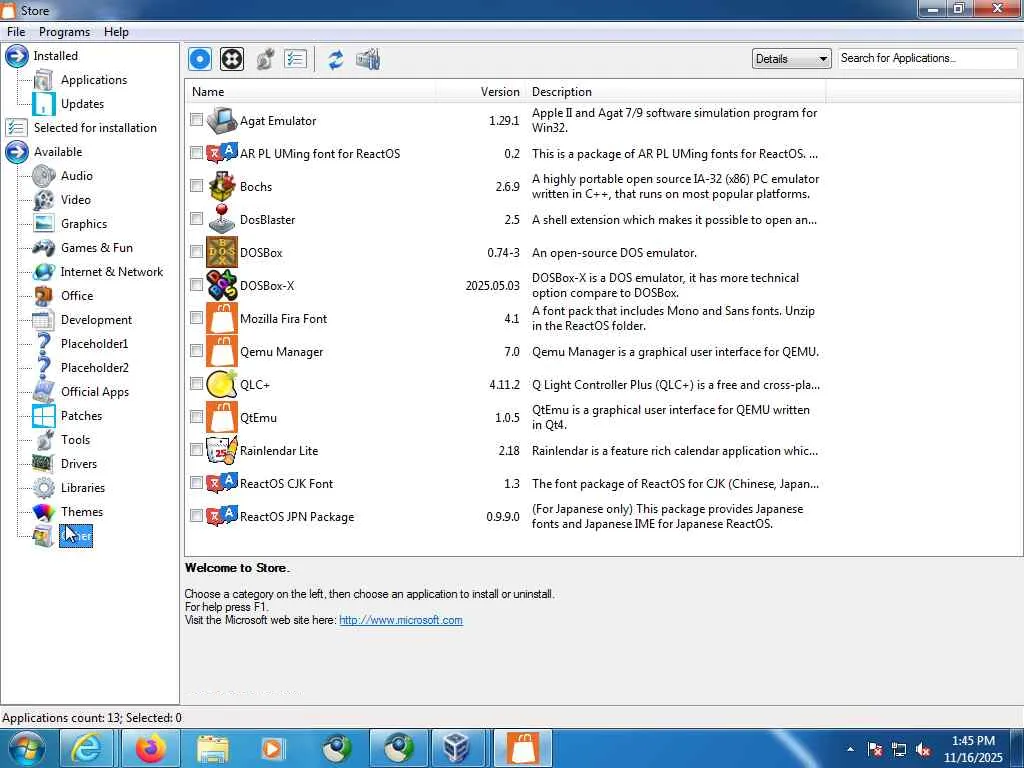Click the DOSBox-X version 2025.05.03 cell
This screenshot has width=1024, height=768.
pos(492,286)
